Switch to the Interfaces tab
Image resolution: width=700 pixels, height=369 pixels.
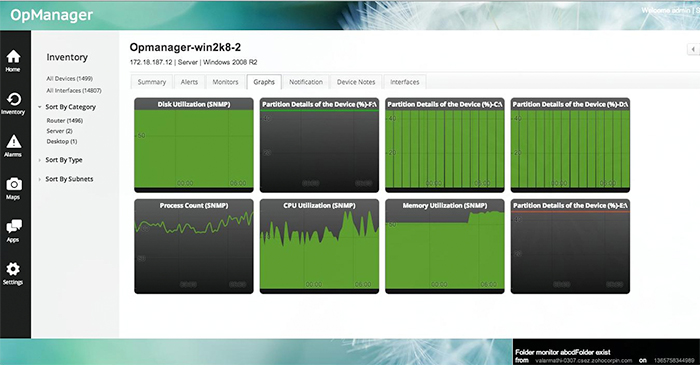[404, 82]
